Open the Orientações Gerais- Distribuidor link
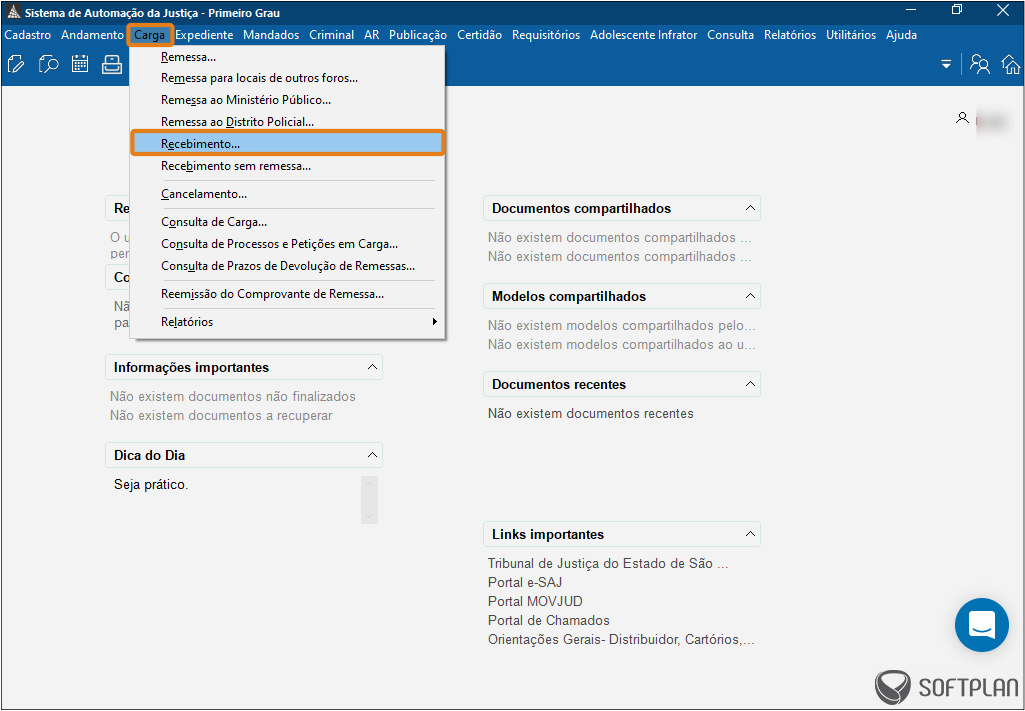This screenshot has width=1025, height=711. click(x=621, y=640)
